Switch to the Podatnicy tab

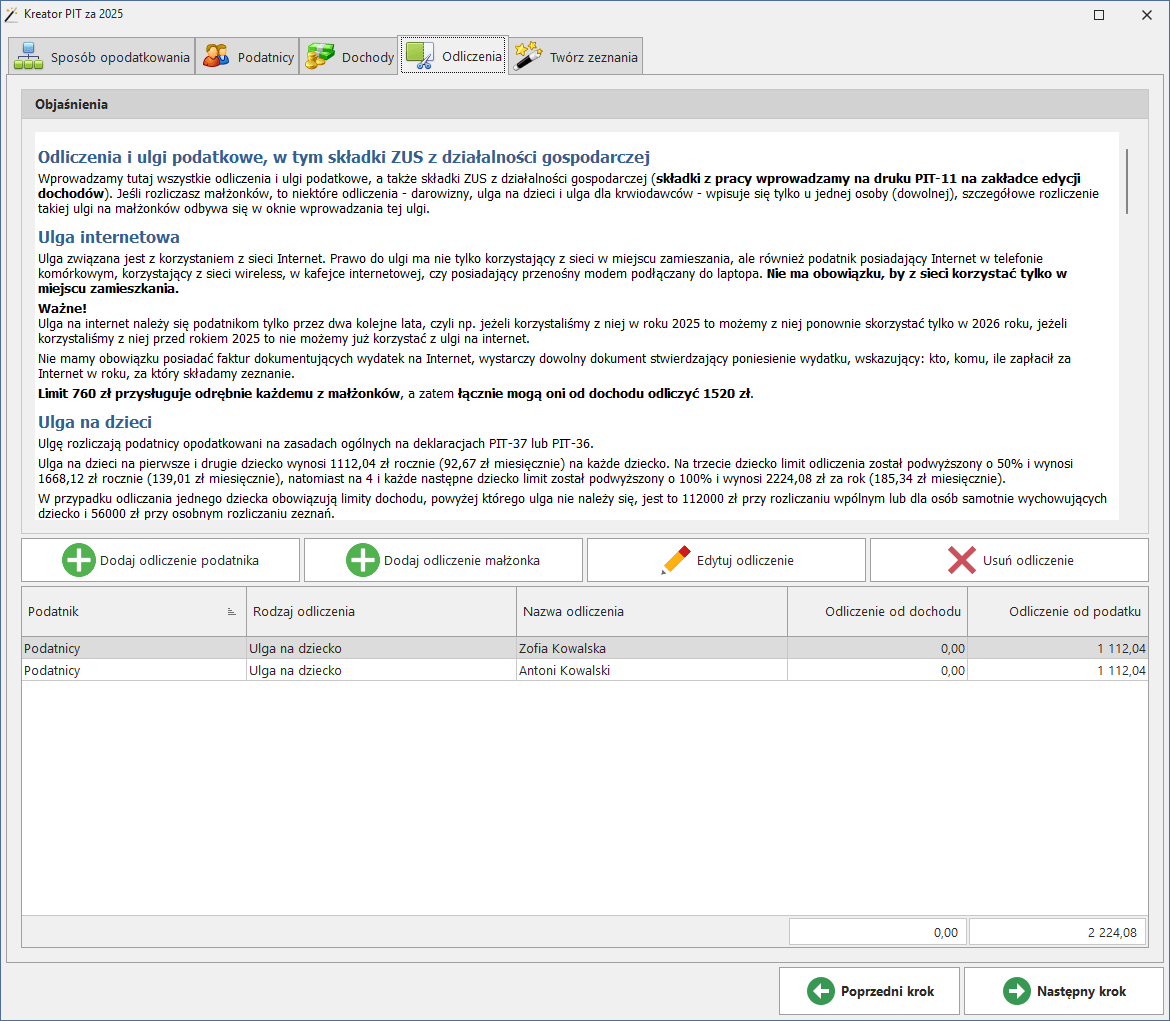tap(247, 57)
